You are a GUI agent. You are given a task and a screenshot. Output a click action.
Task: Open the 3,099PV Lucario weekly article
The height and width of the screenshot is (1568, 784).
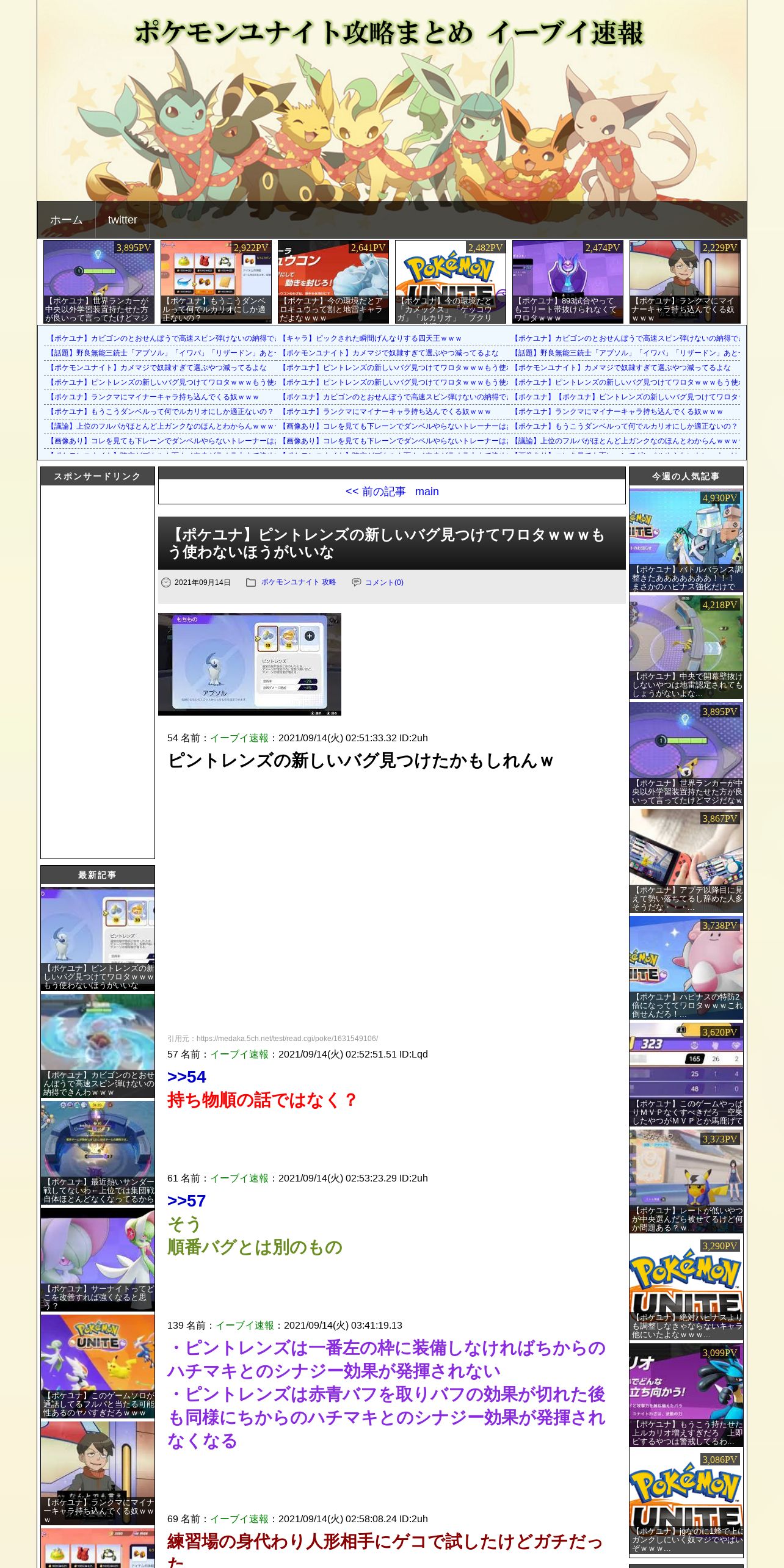click(686, 1396)
